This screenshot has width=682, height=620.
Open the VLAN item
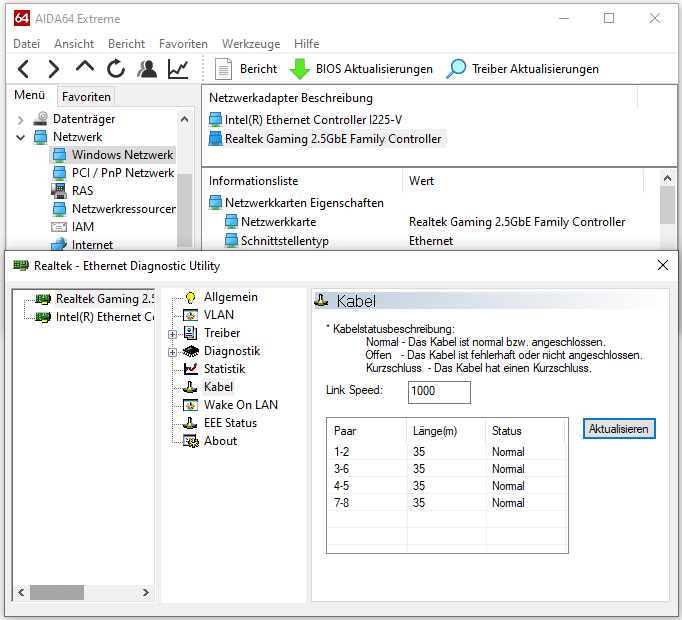(219, 315)
